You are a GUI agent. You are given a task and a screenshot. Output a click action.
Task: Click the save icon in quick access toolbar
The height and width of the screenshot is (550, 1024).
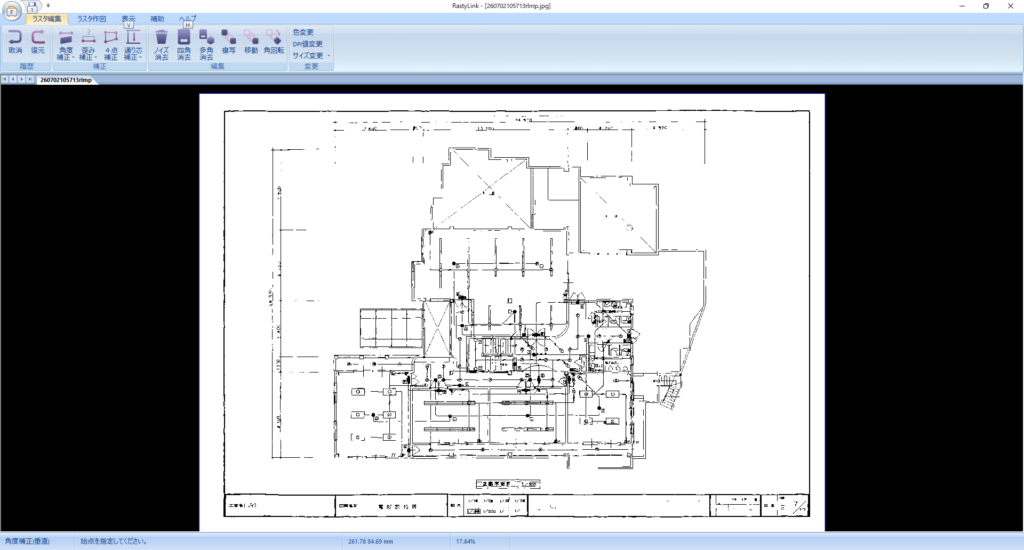[33, 7]
